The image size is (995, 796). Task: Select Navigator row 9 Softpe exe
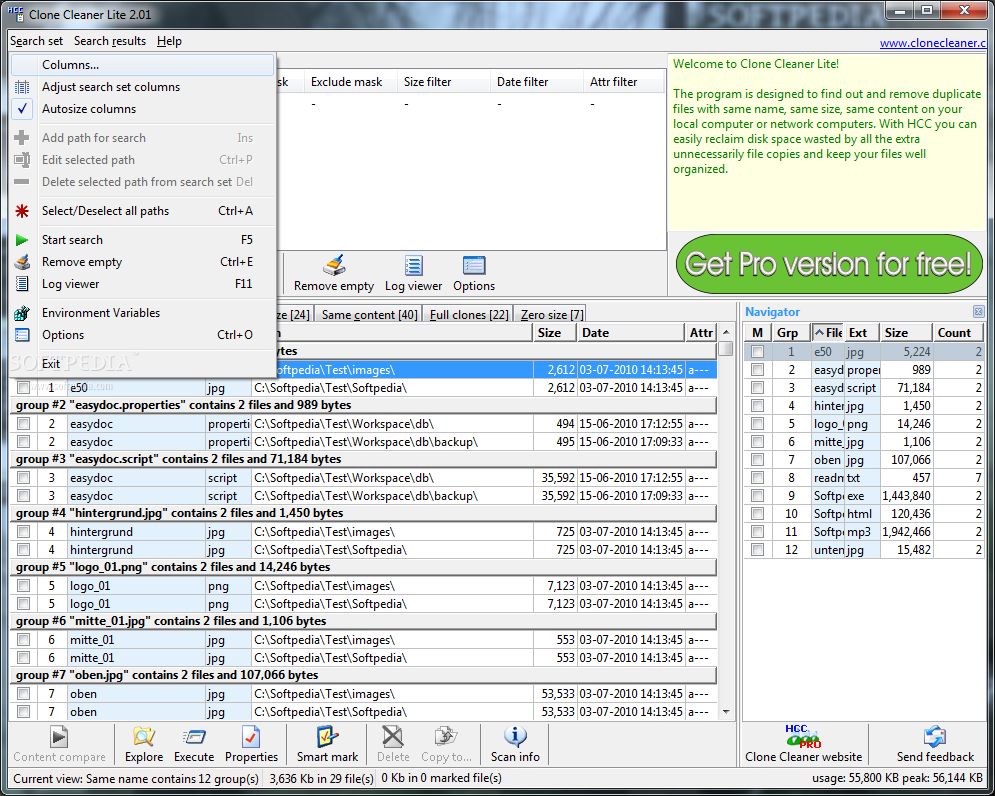click(x=864, y=496)
